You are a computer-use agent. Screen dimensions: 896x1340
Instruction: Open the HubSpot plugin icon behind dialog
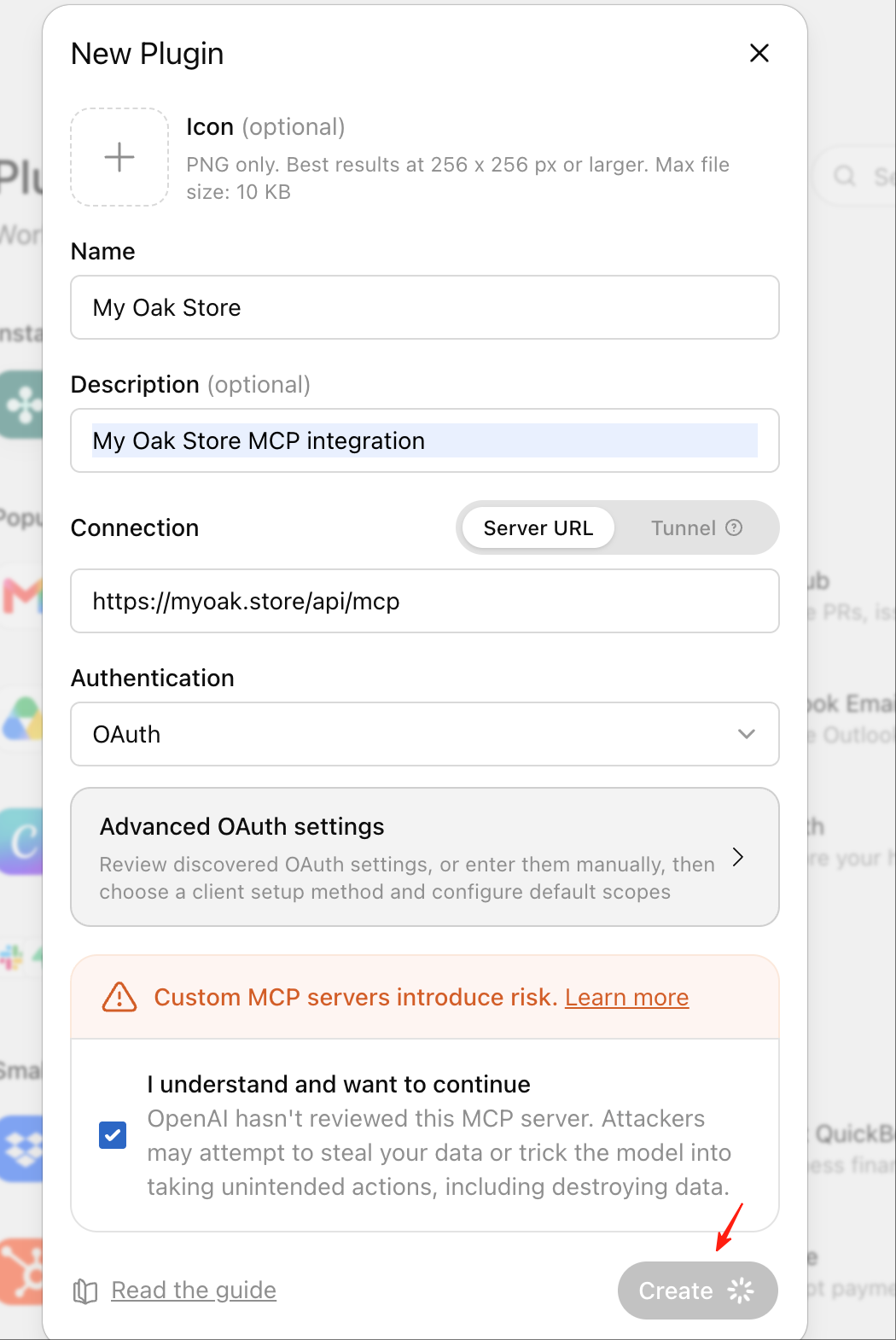click(x=22, y=1272)
